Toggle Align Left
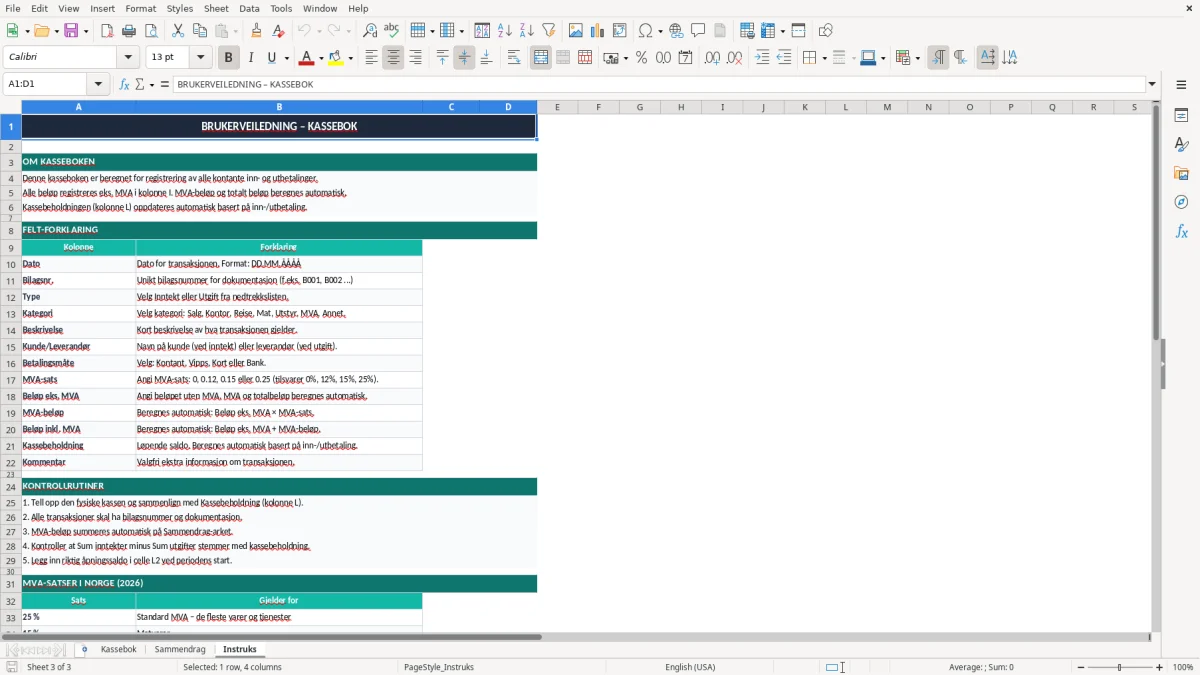Screen dimensions: 1200x675 [x=371, y=58]
